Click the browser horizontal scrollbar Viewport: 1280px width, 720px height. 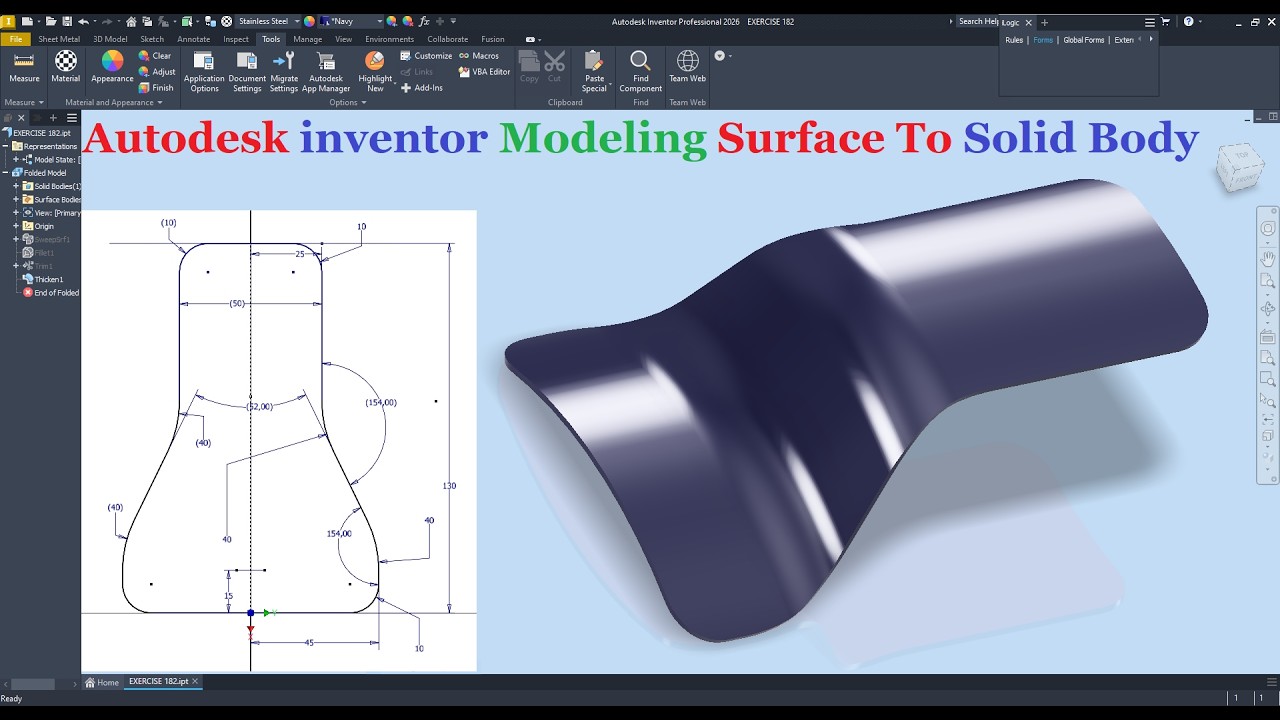point(32,684)
